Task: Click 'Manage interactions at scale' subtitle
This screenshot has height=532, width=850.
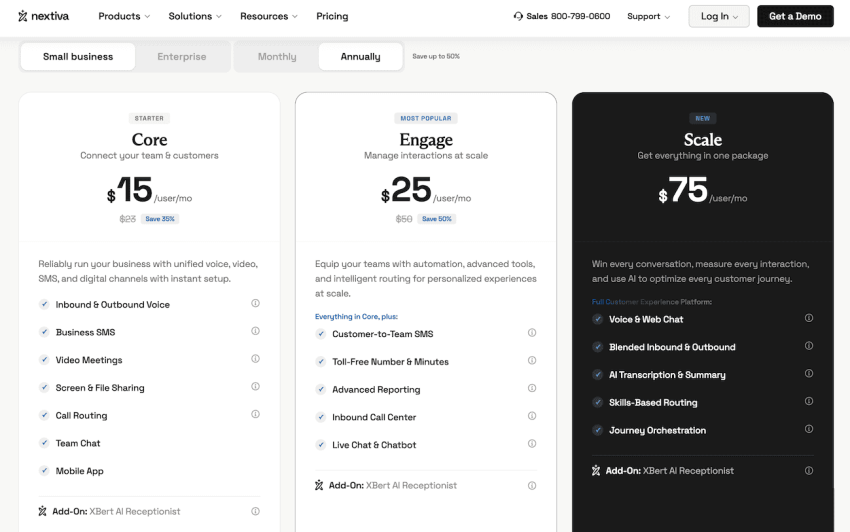Action: click(426, 156)
